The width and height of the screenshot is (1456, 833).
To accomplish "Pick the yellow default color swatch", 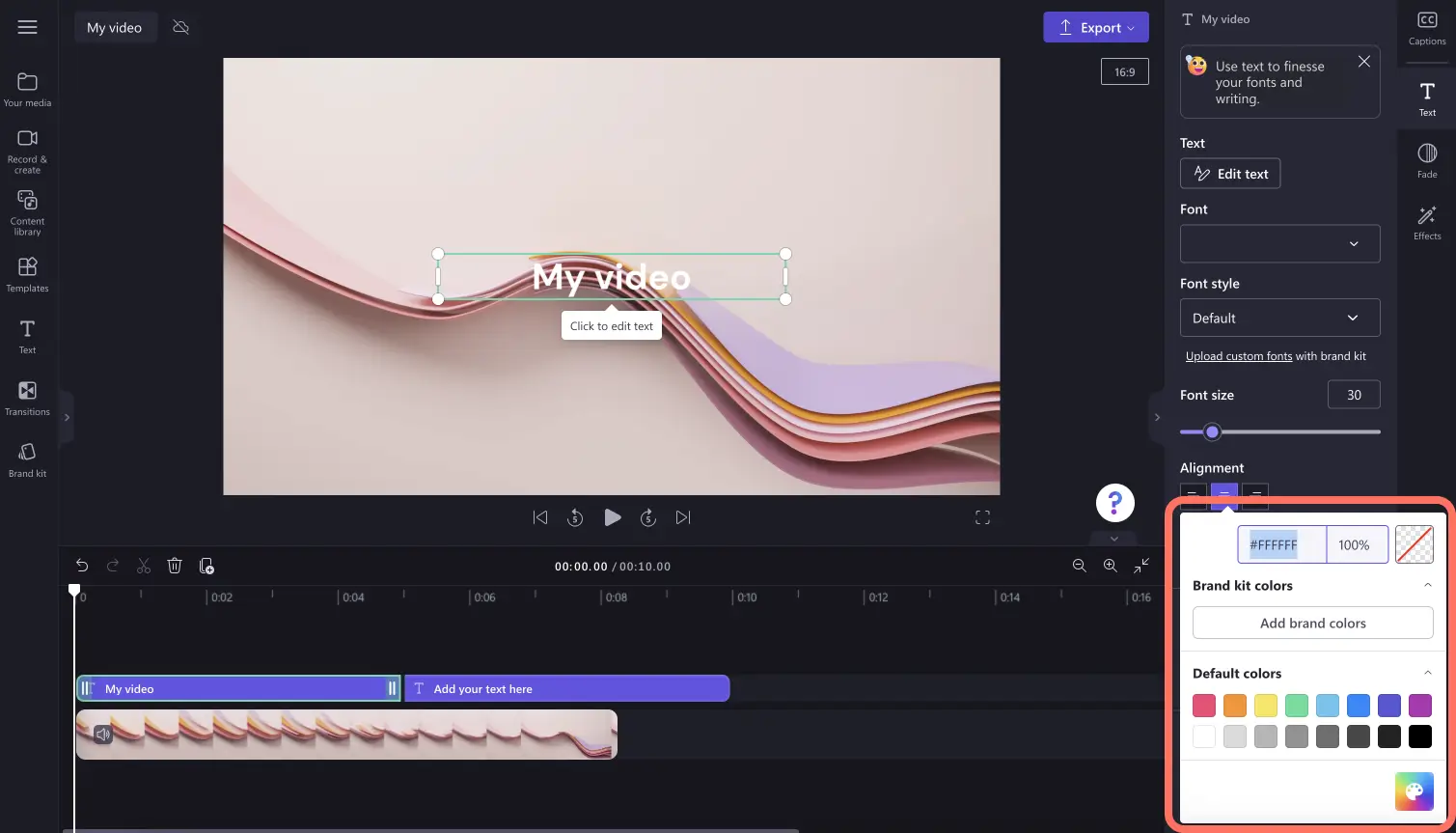I will [1266, 706].
